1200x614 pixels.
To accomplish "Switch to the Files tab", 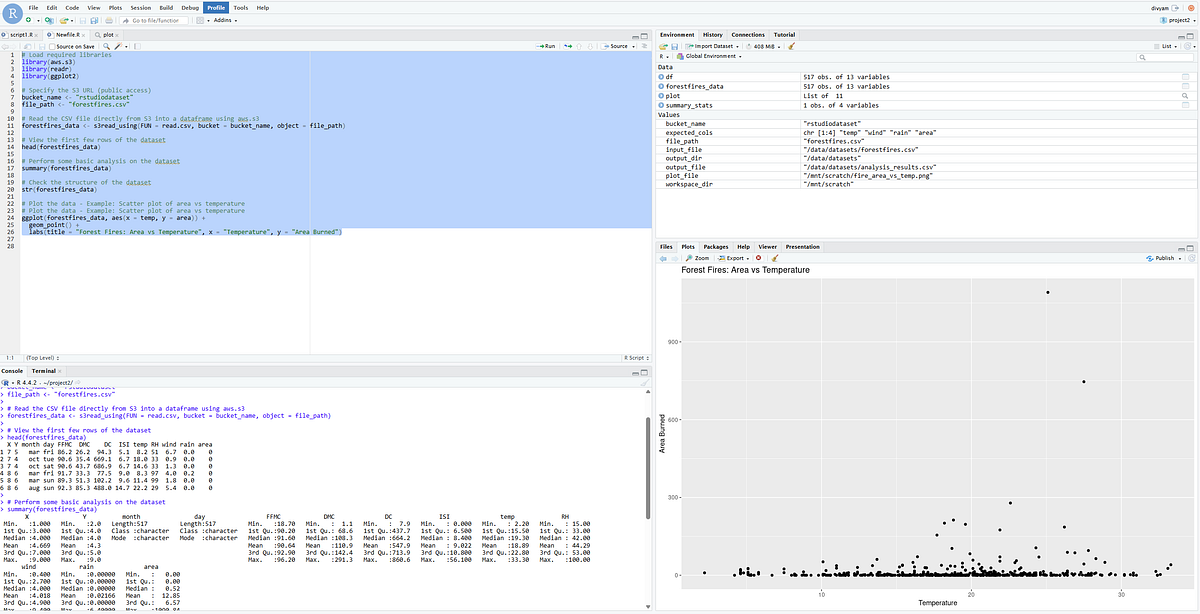I will (666, 246).
